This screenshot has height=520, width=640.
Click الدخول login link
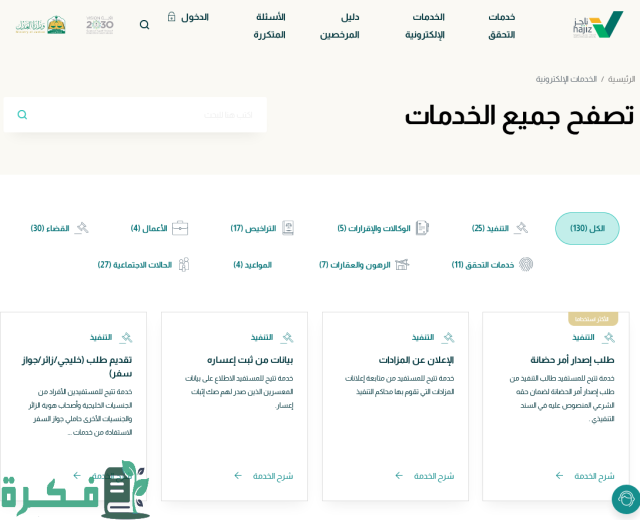point(195,17)
